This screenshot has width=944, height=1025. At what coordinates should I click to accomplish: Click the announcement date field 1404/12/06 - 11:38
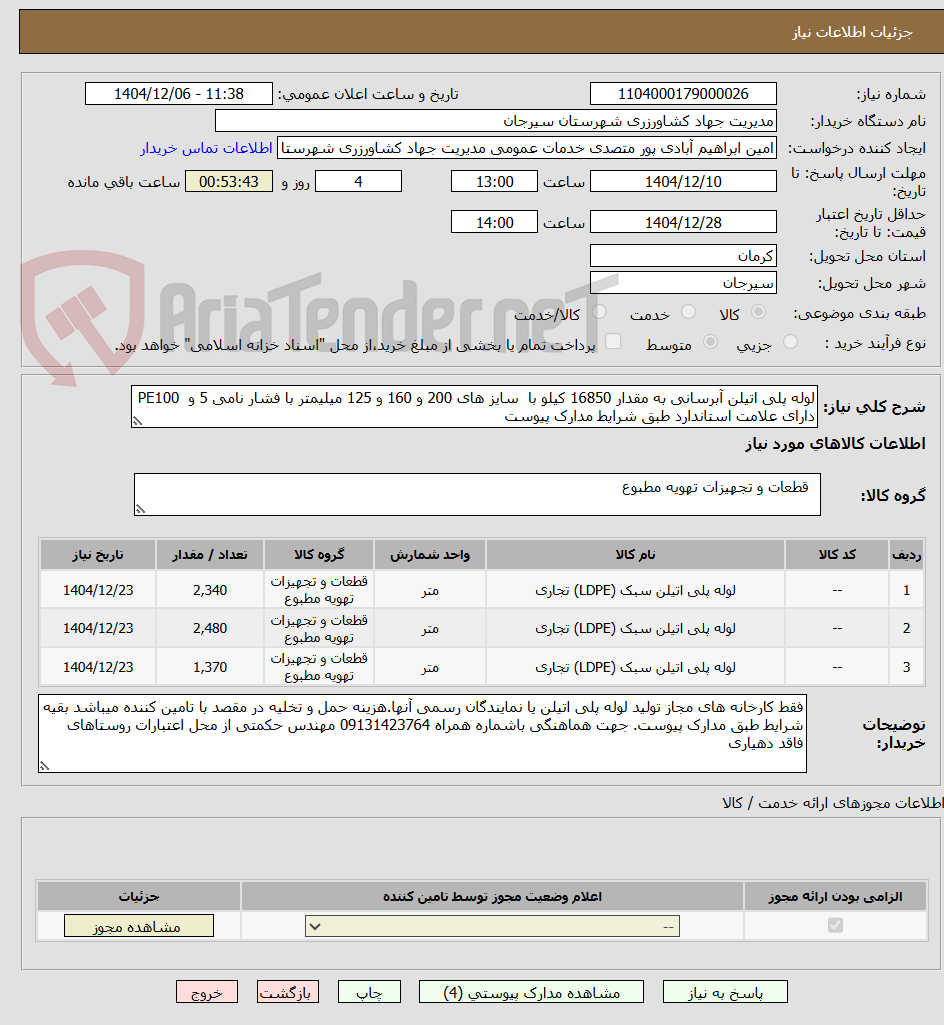pos(178,93)
